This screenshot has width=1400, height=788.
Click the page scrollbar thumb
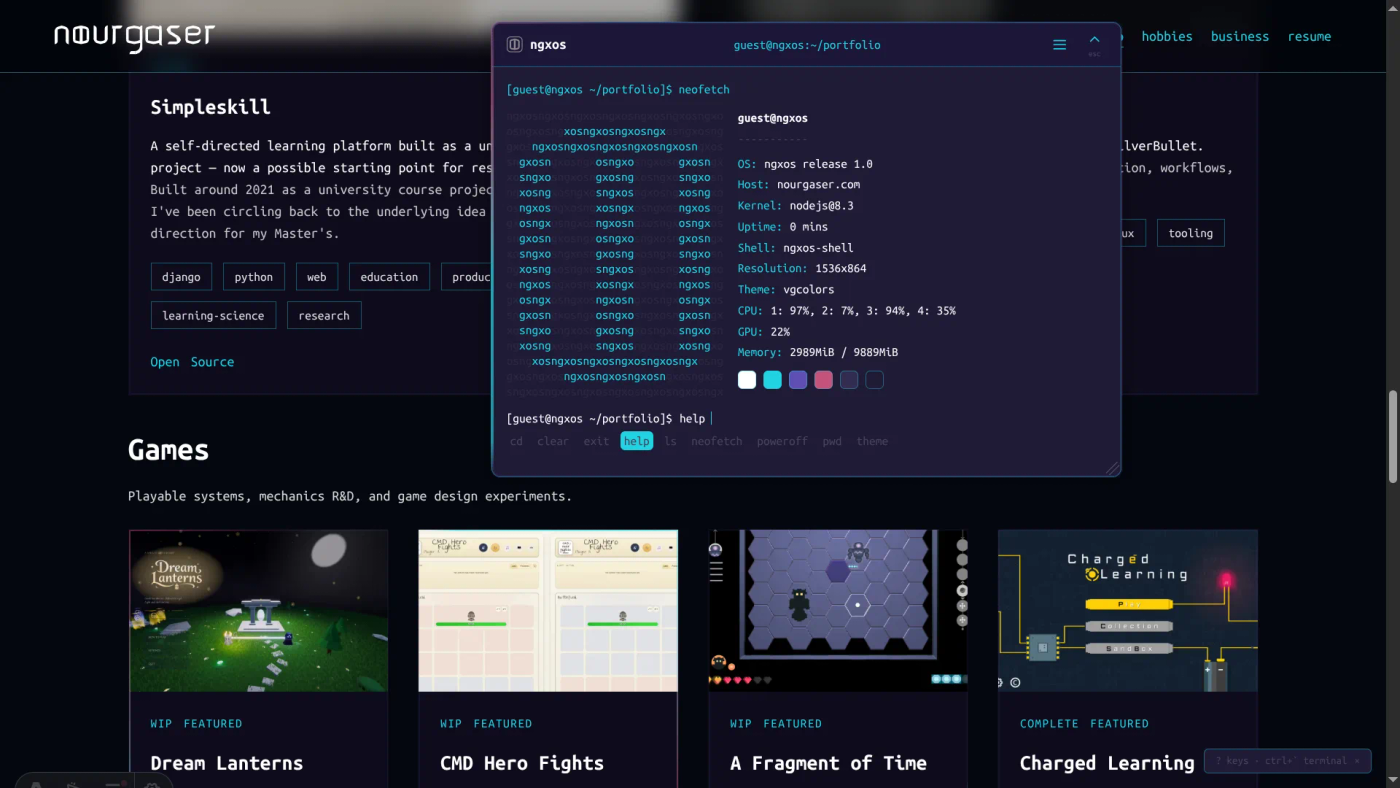(1391, 436)
